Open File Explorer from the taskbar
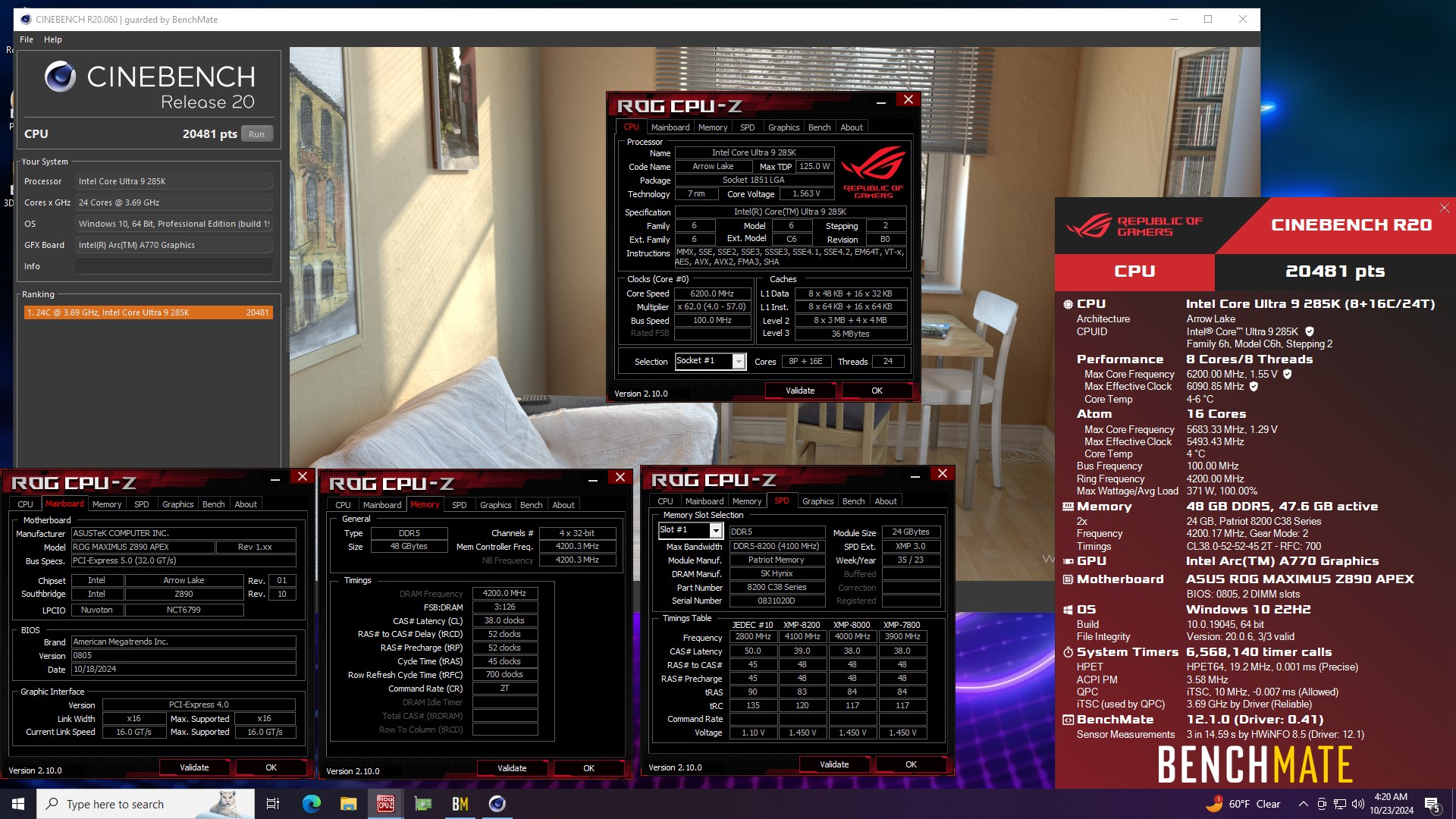 348,804
